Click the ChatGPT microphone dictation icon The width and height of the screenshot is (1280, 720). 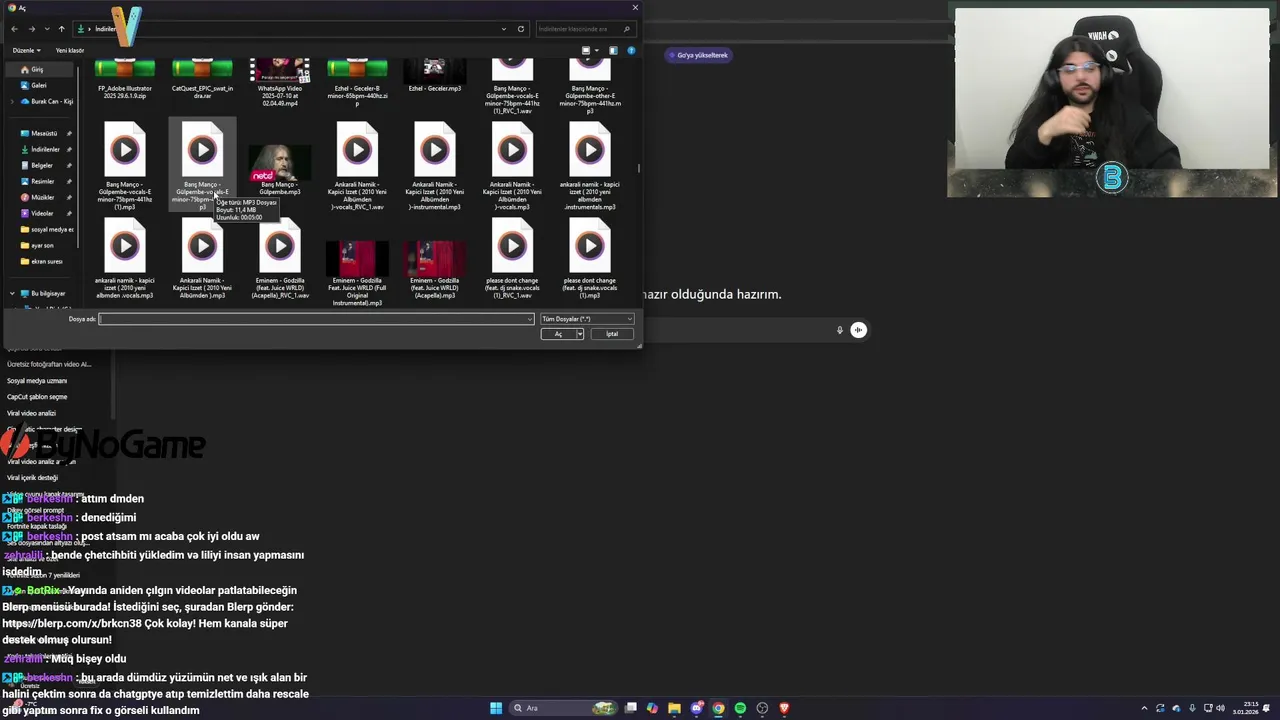[x=840, y=330]
